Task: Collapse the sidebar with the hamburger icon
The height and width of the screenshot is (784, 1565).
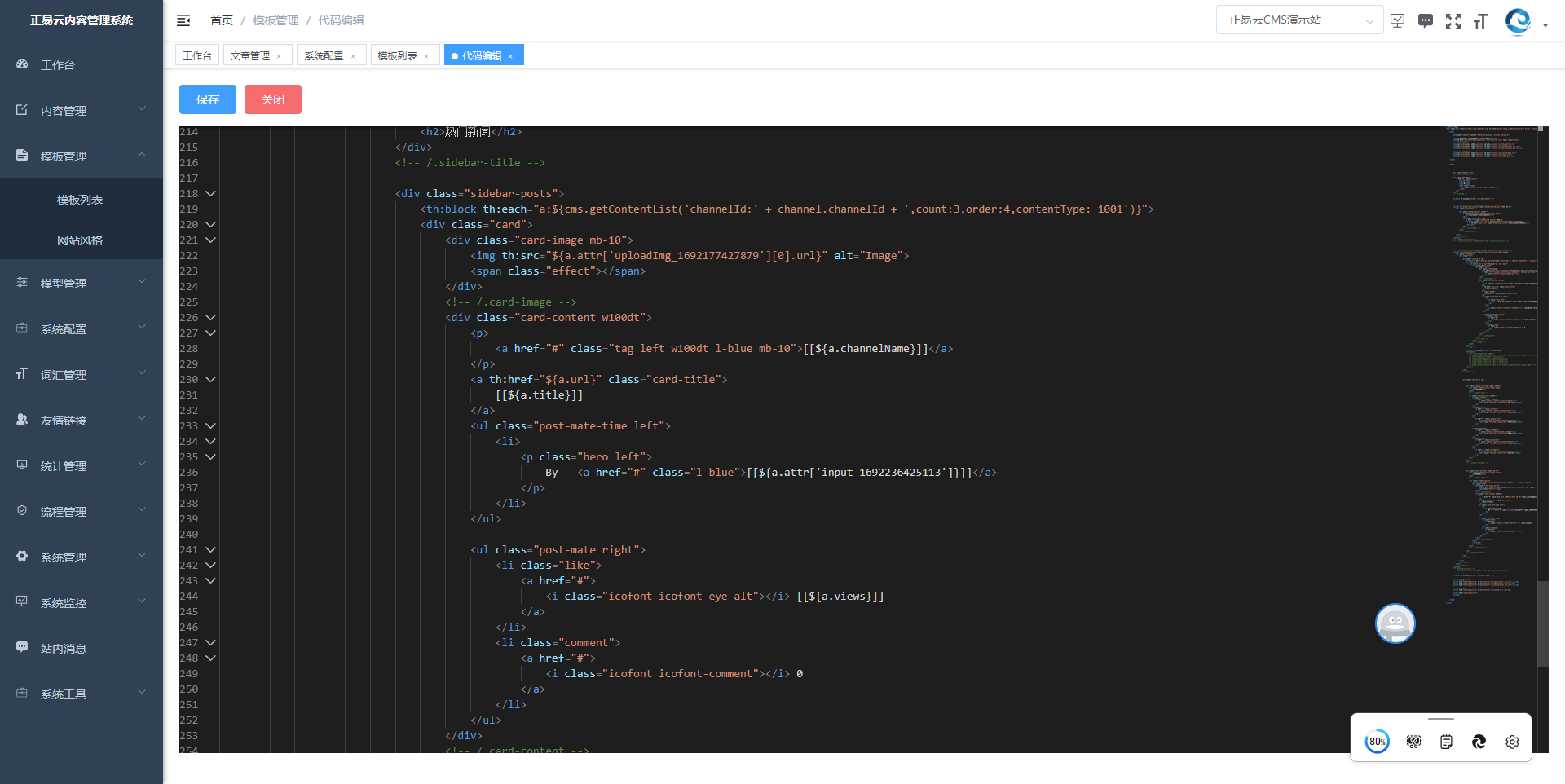Action: tap(183, 20)
